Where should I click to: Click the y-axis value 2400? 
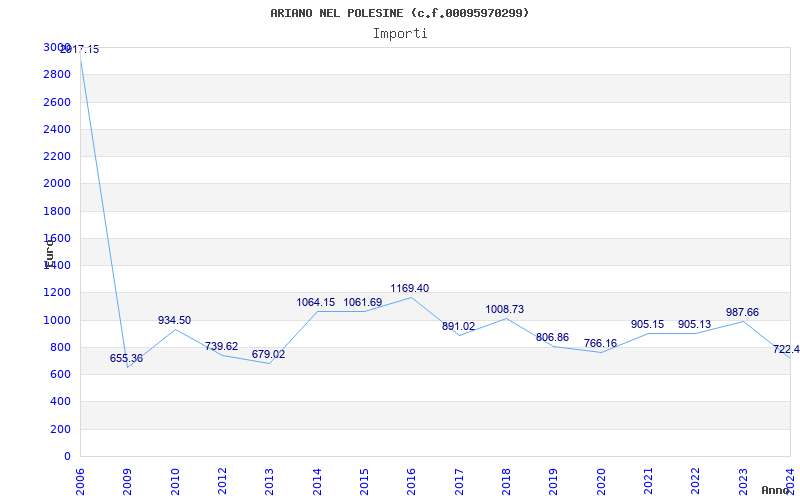click(57, 129)
